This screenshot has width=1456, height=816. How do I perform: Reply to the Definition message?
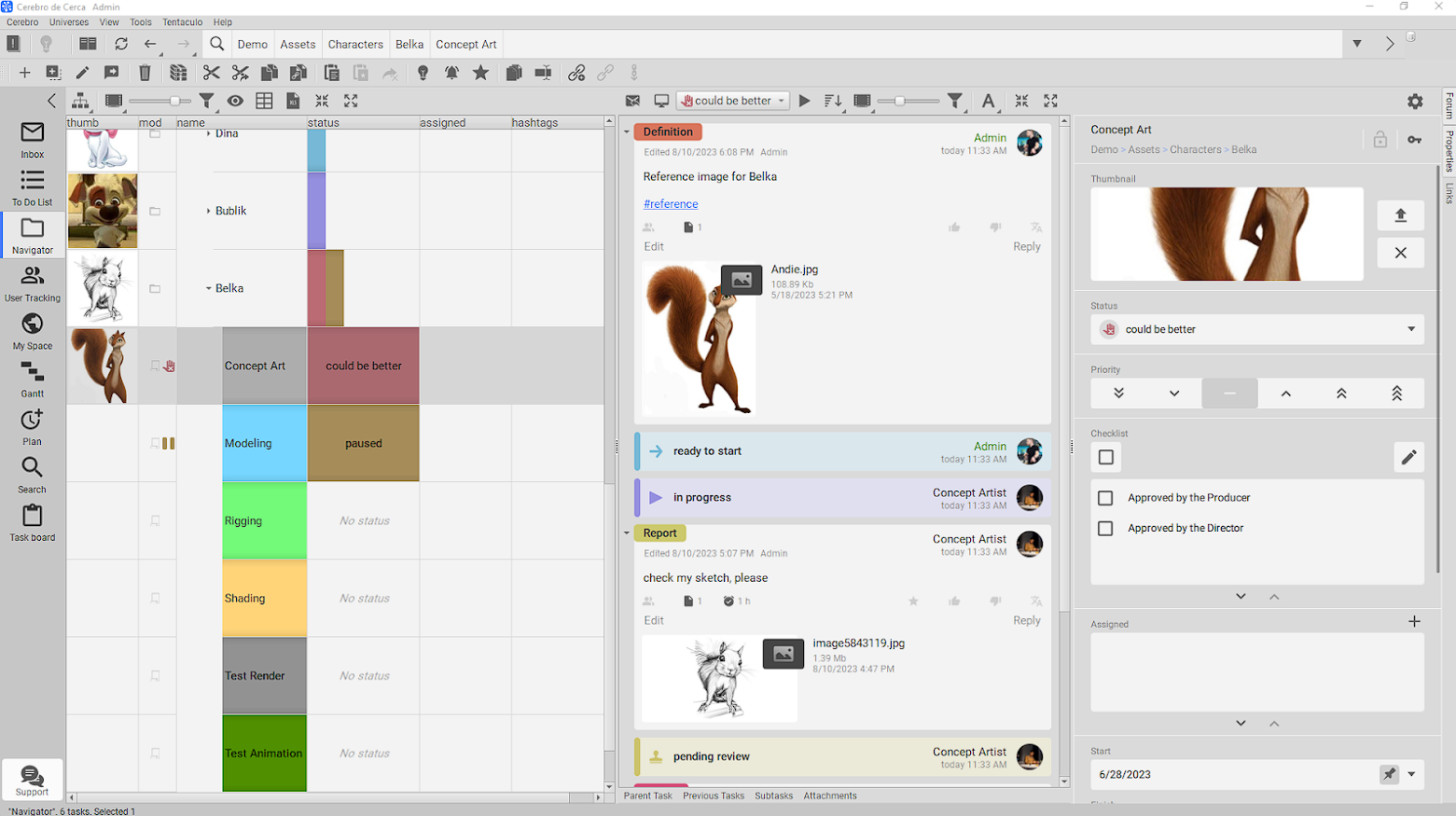(1027, 246)
